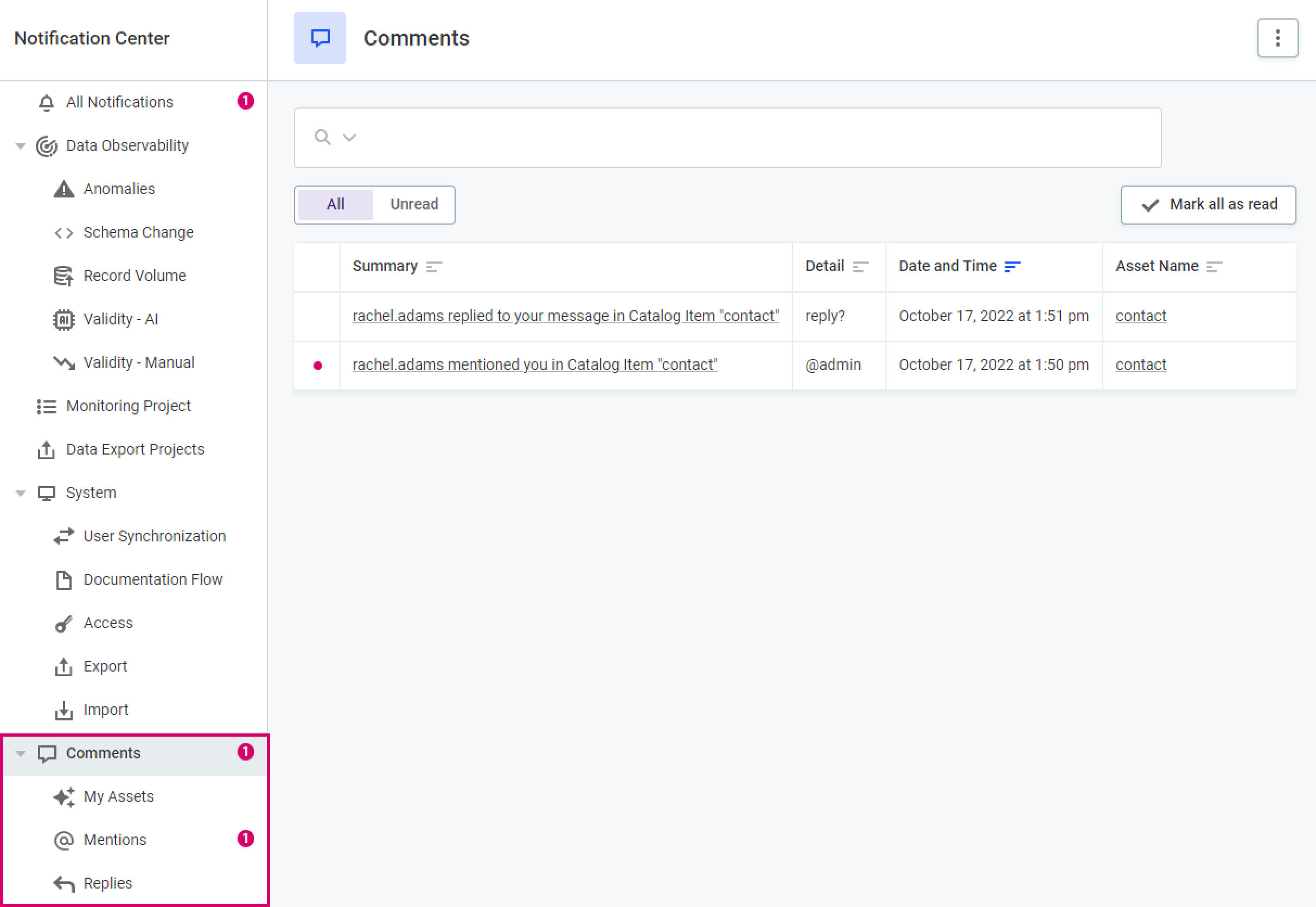Viewport: 1316px width, 907px height.
Task: Click the unread dot on mention row
Action: [318, 366]
